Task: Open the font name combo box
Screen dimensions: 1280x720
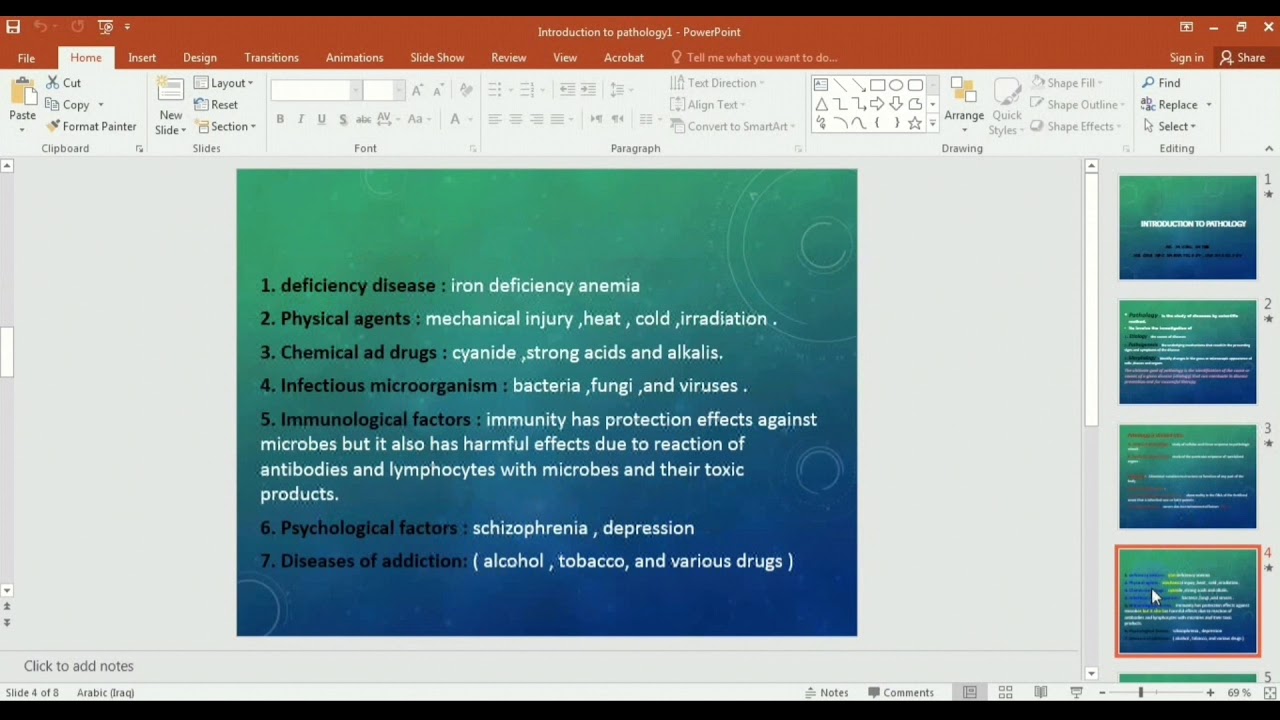Action: point(315,90)
